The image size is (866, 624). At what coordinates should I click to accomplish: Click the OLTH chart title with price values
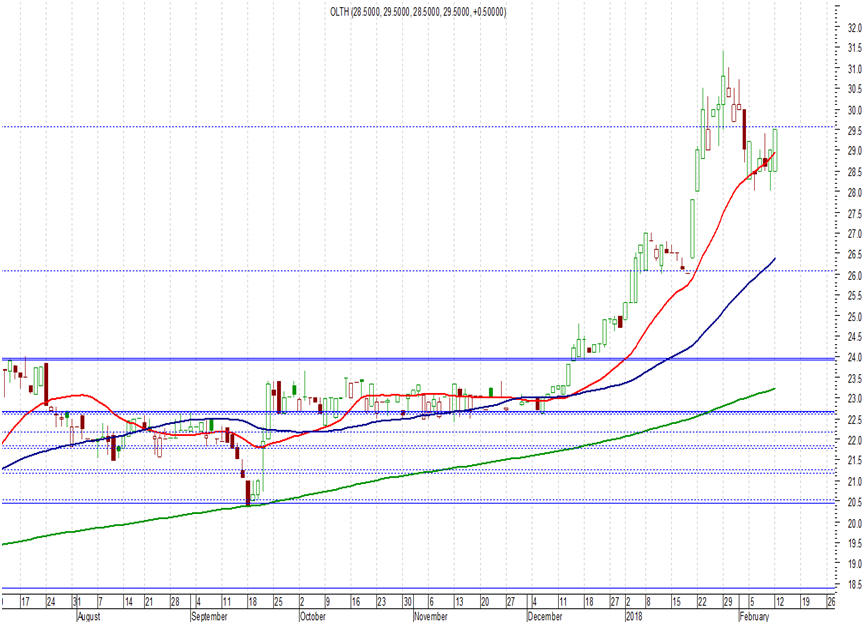[x=418, y=12]
